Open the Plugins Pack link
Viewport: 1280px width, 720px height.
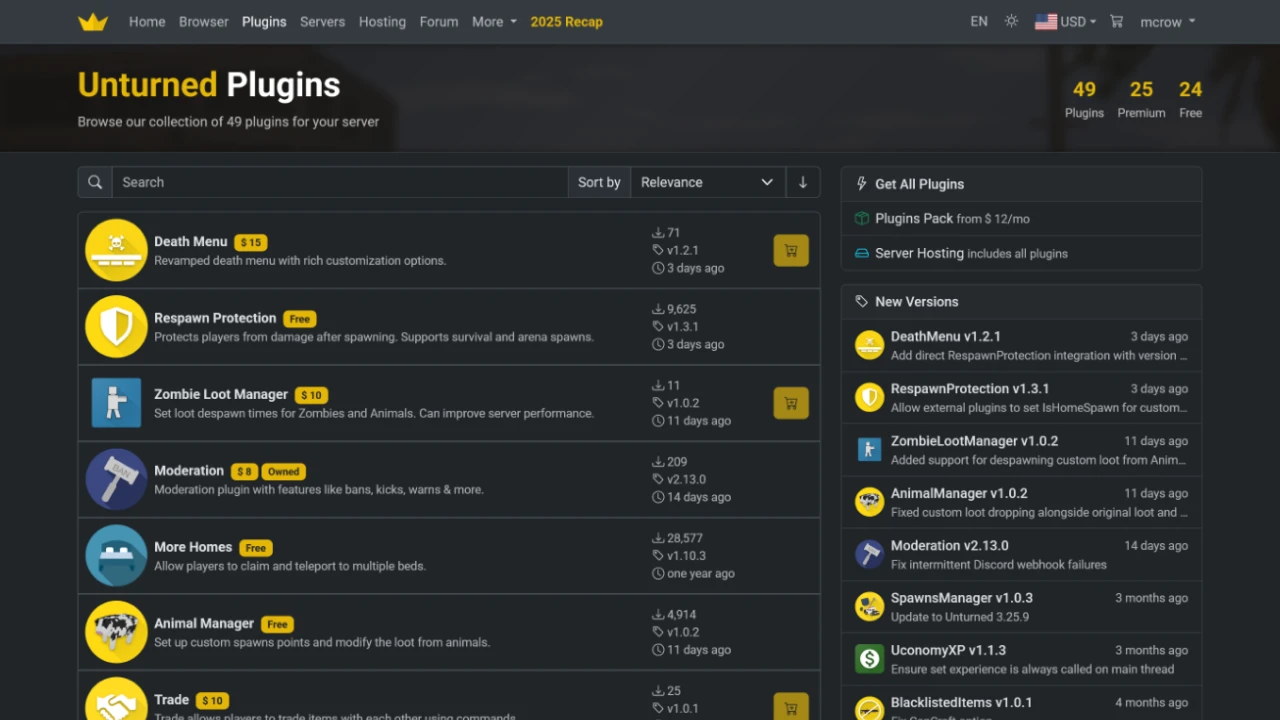[x=914, y=218]
